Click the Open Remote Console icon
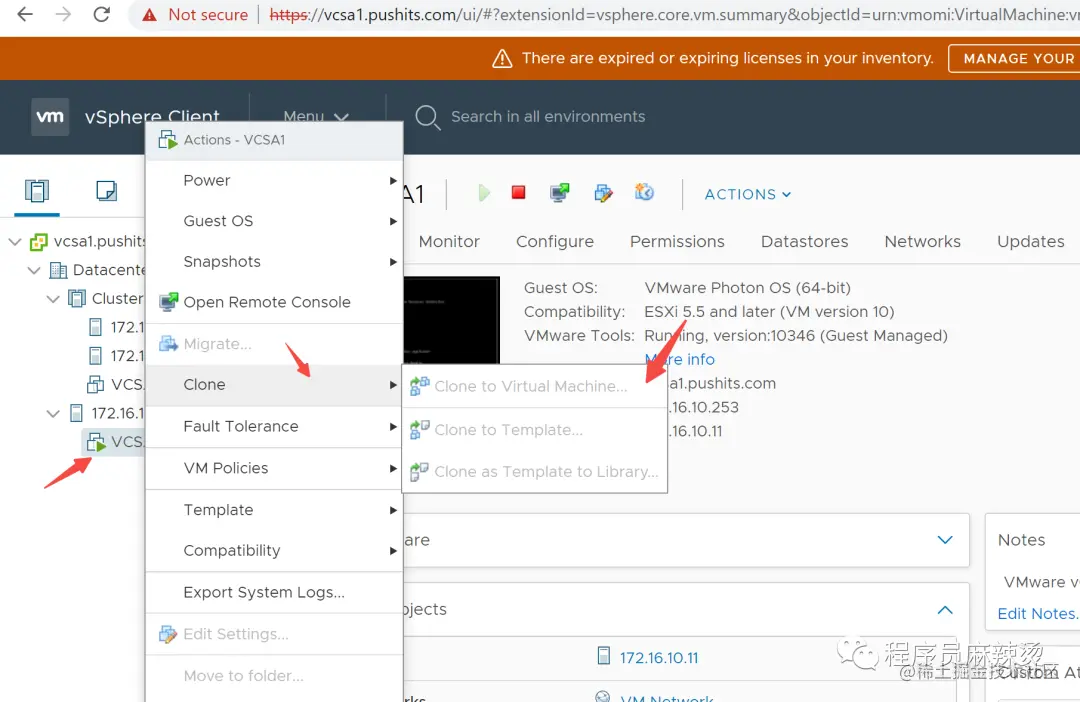This screenshot has width=1080, height=702. [x=168, y=302]
